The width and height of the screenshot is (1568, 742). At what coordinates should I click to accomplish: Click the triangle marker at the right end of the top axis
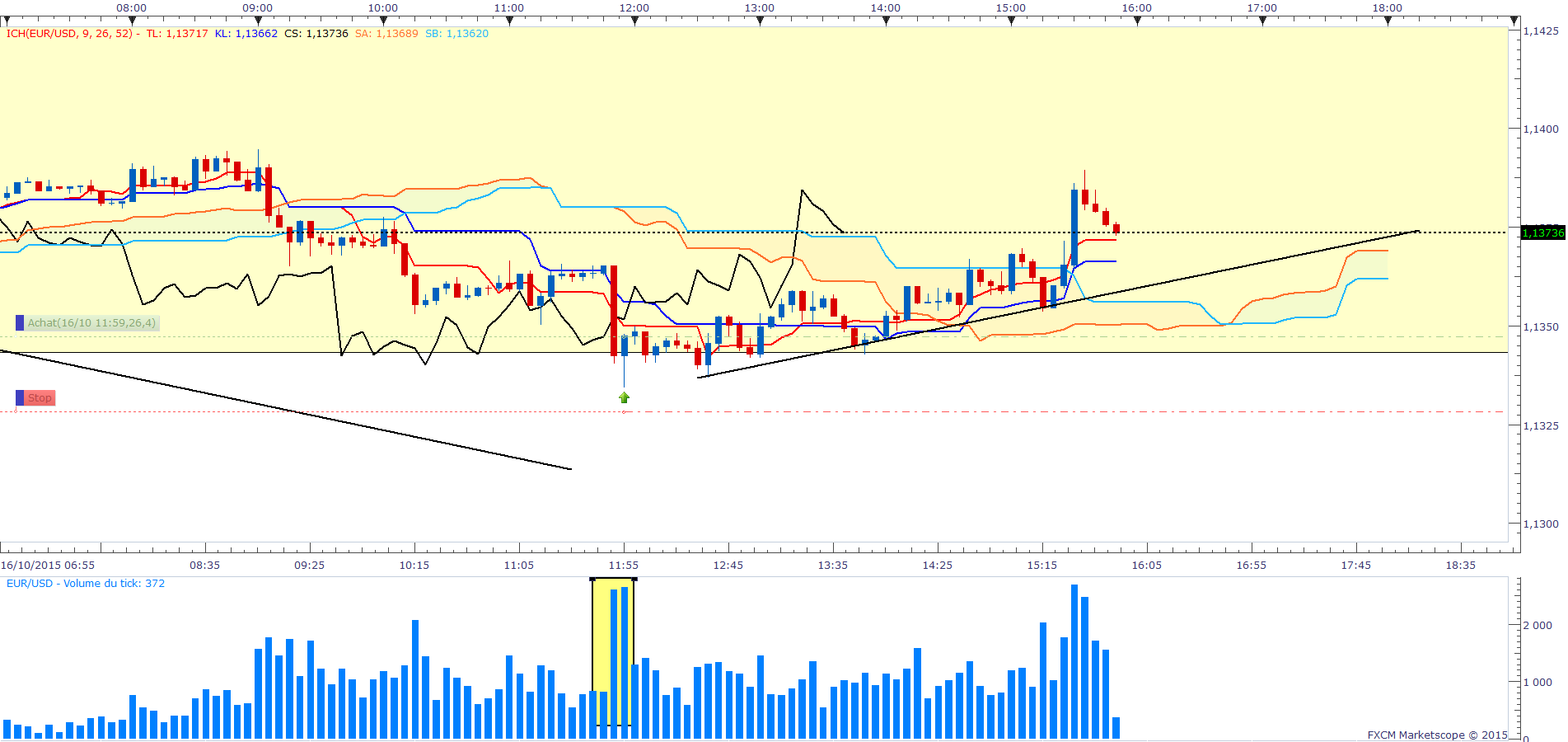pyautogui.click(x=1514, y=21)
